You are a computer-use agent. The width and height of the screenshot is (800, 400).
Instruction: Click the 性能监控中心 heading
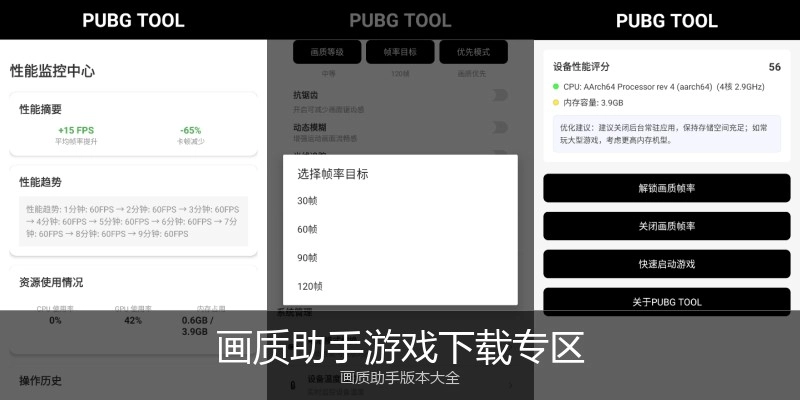point(53,71)
